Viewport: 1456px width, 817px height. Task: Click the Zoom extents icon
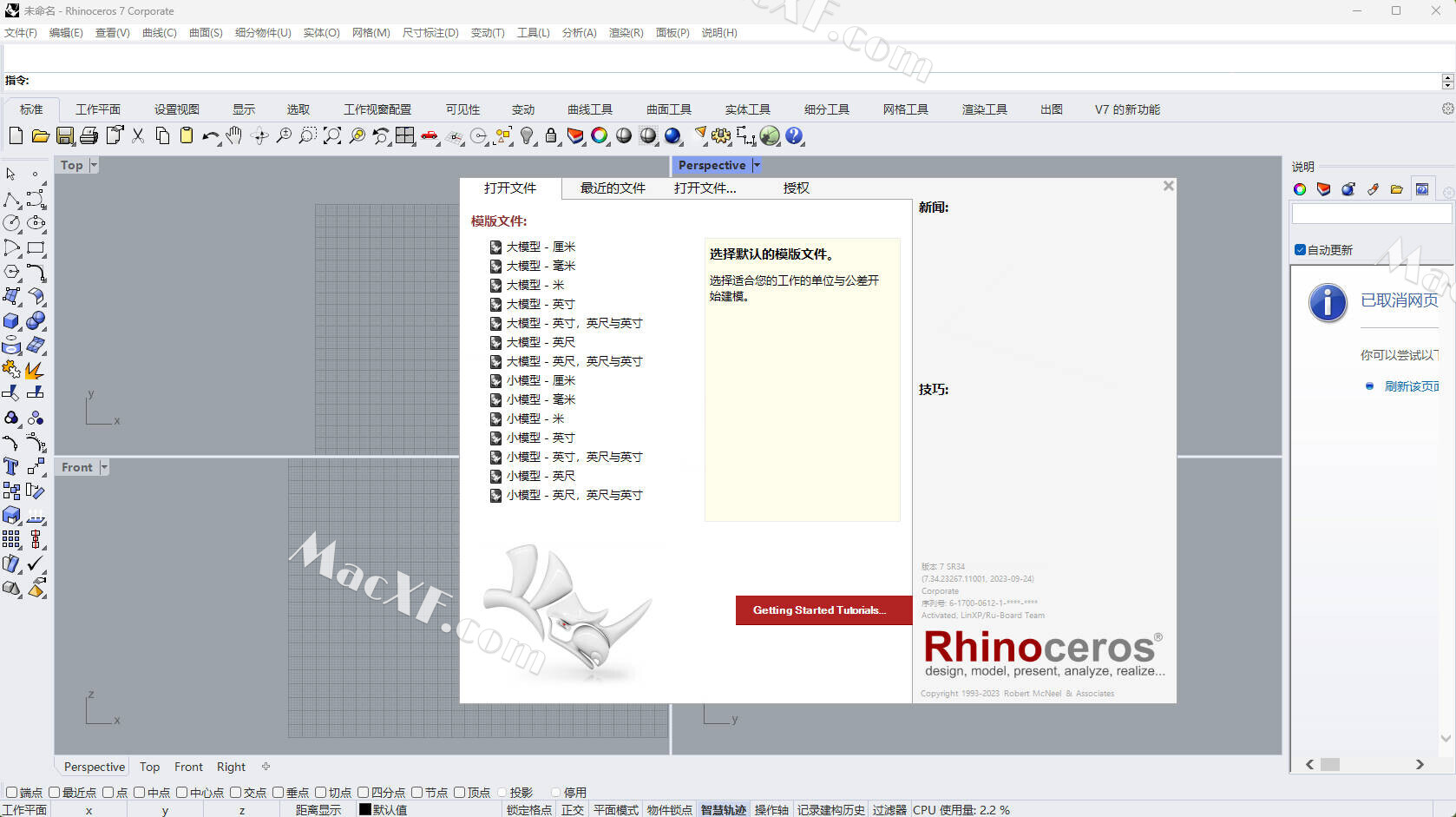(331, 135)
